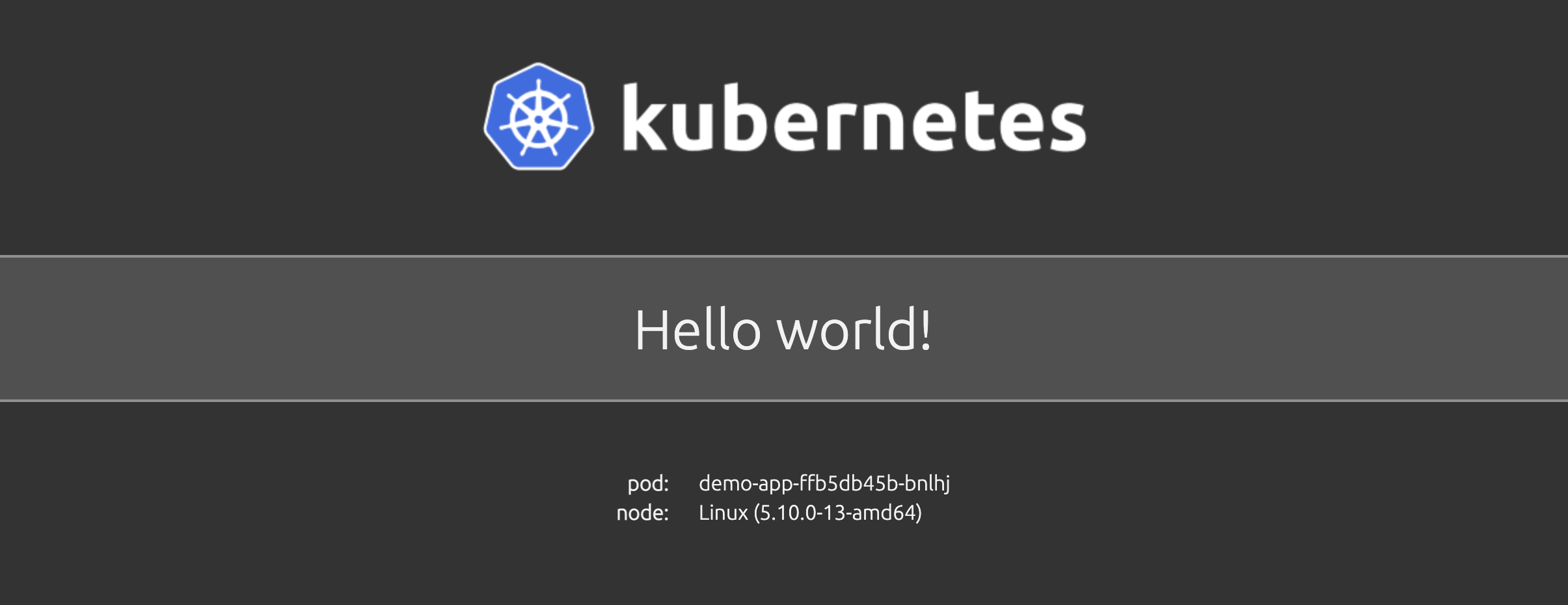Click the divider line above Hello world banner
This screenshot has height=605, width=1568.
coord(783,256)
